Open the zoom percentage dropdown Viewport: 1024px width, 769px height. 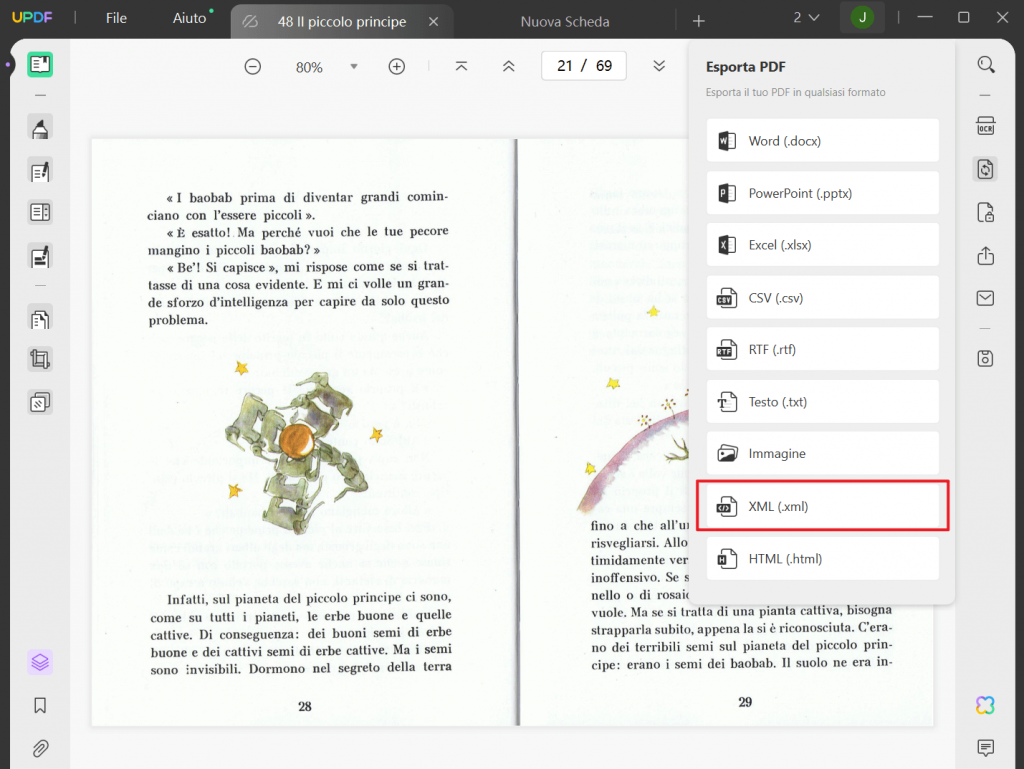353,66
